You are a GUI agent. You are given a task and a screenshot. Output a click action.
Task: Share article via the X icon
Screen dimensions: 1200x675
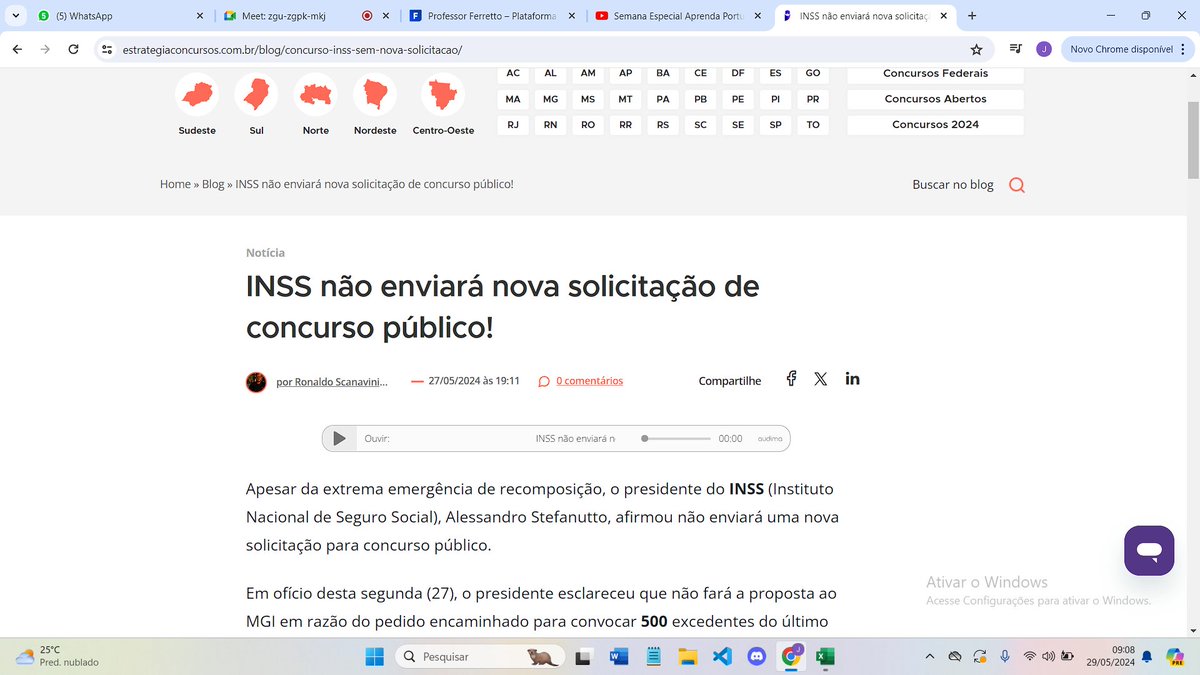[821, 379]
